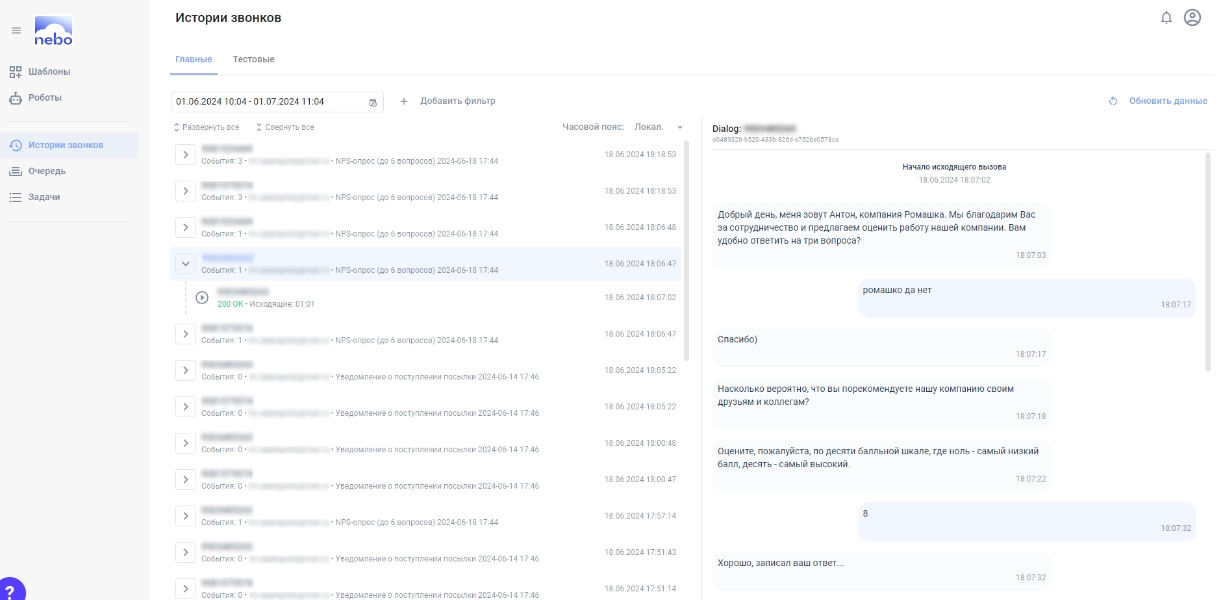Switch to the Тестовые tab
Image resolution: width=1221 pixels, height=600 pixels.
tap(254, 60)
